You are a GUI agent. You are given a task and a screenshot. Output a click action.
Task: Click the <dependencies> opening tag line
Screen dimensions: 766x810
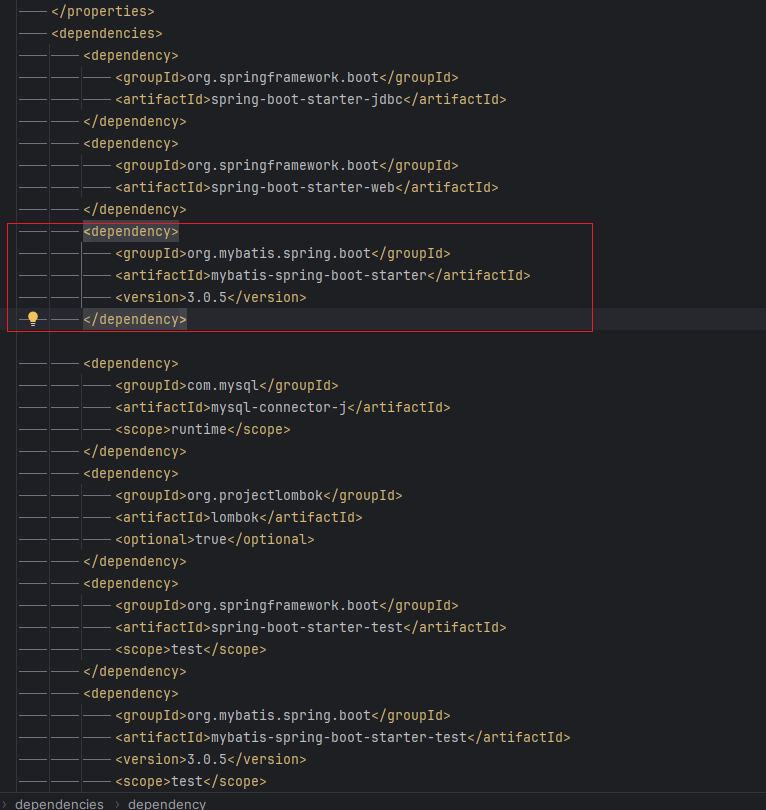107,34
